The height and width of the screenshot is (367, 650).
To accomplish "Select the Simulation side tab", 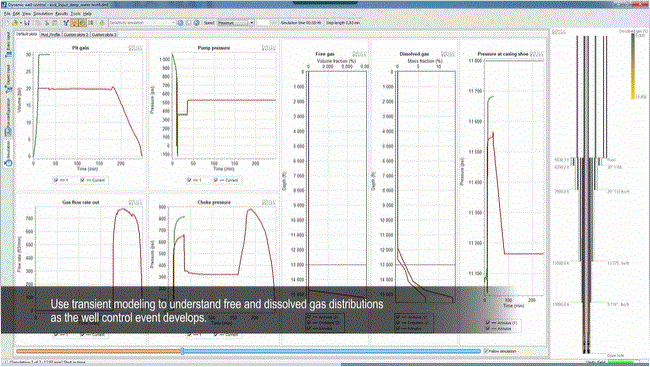I will 7,154.
